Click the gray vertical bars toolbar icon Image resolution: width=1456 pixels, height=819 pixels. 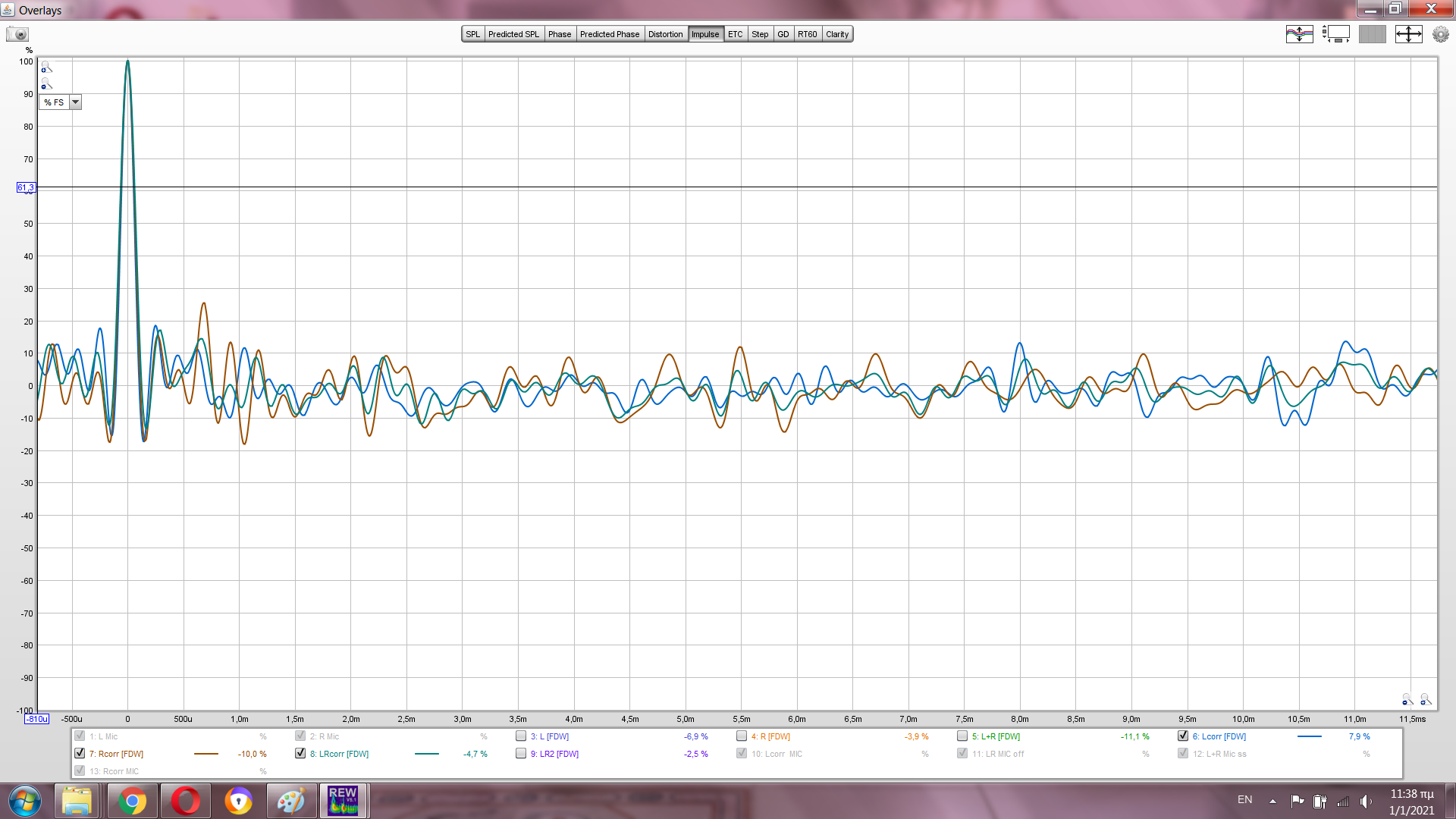click(1372, 34)
